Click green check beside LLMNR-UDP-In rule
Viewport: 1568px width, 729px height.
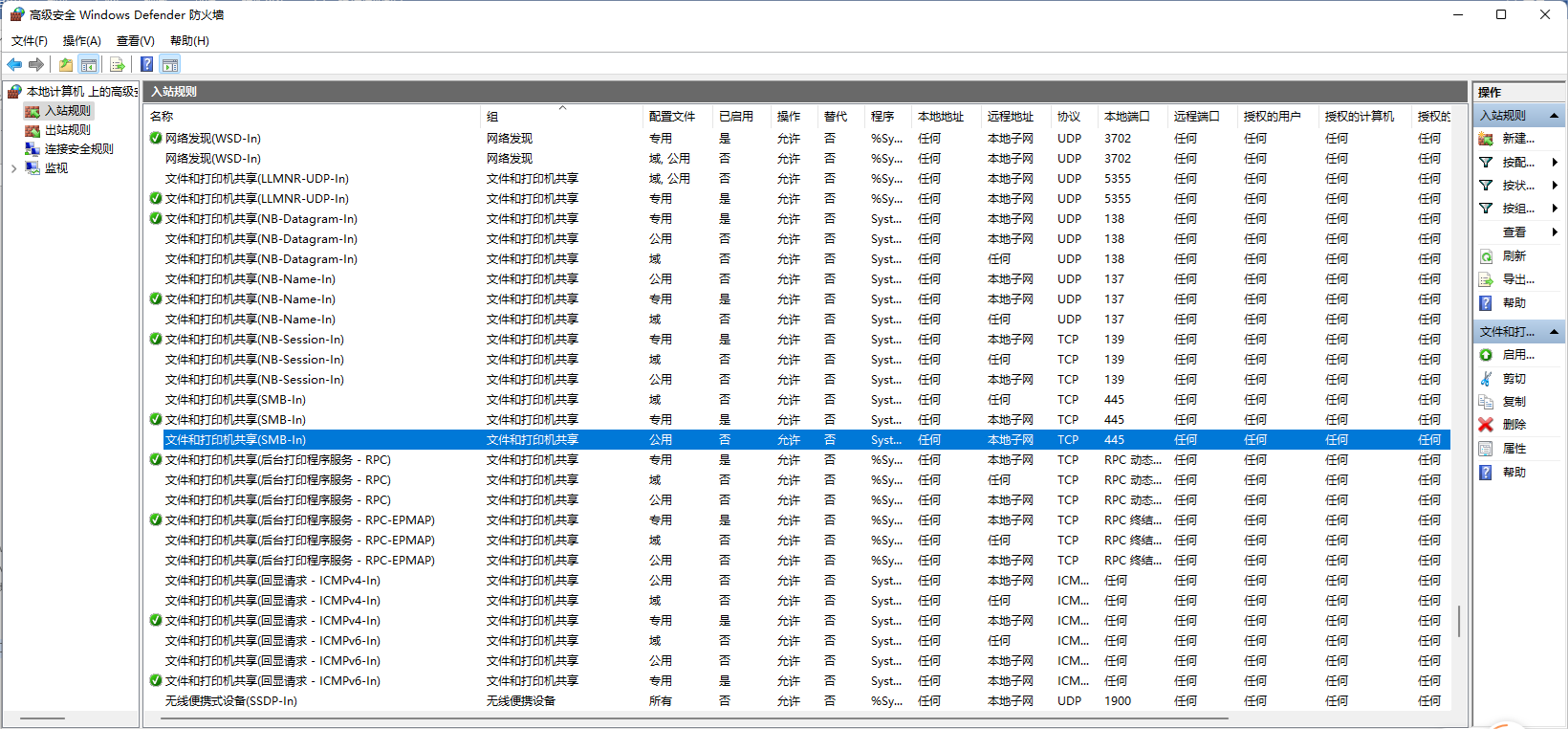(x=156, y=198)
